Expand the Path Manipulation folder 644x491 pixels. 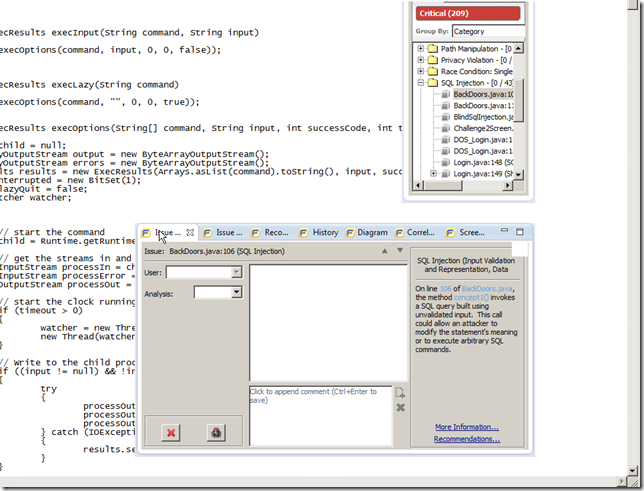422,48
